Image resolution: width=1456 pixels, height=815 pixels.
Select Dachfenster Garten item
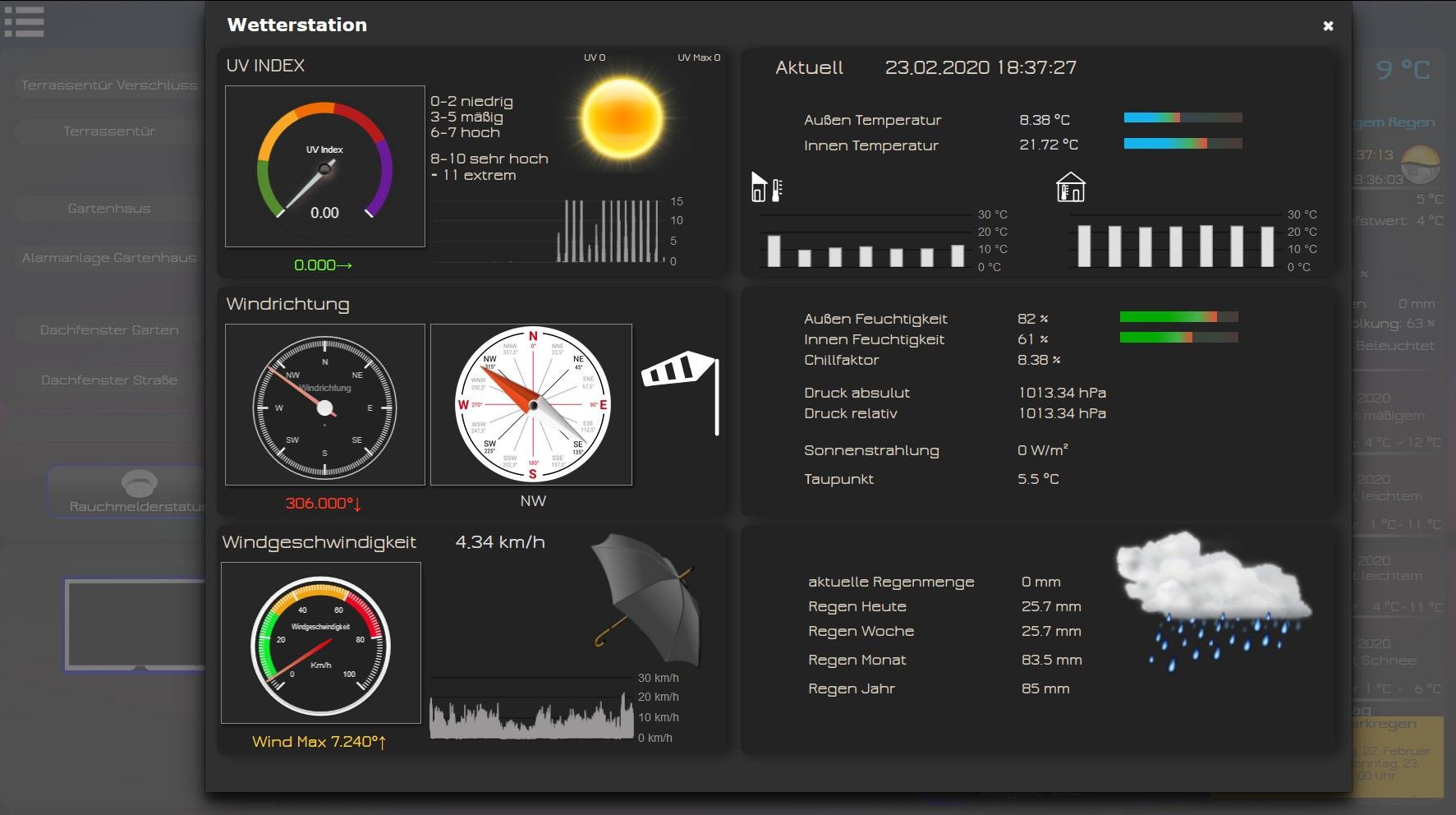108,330
